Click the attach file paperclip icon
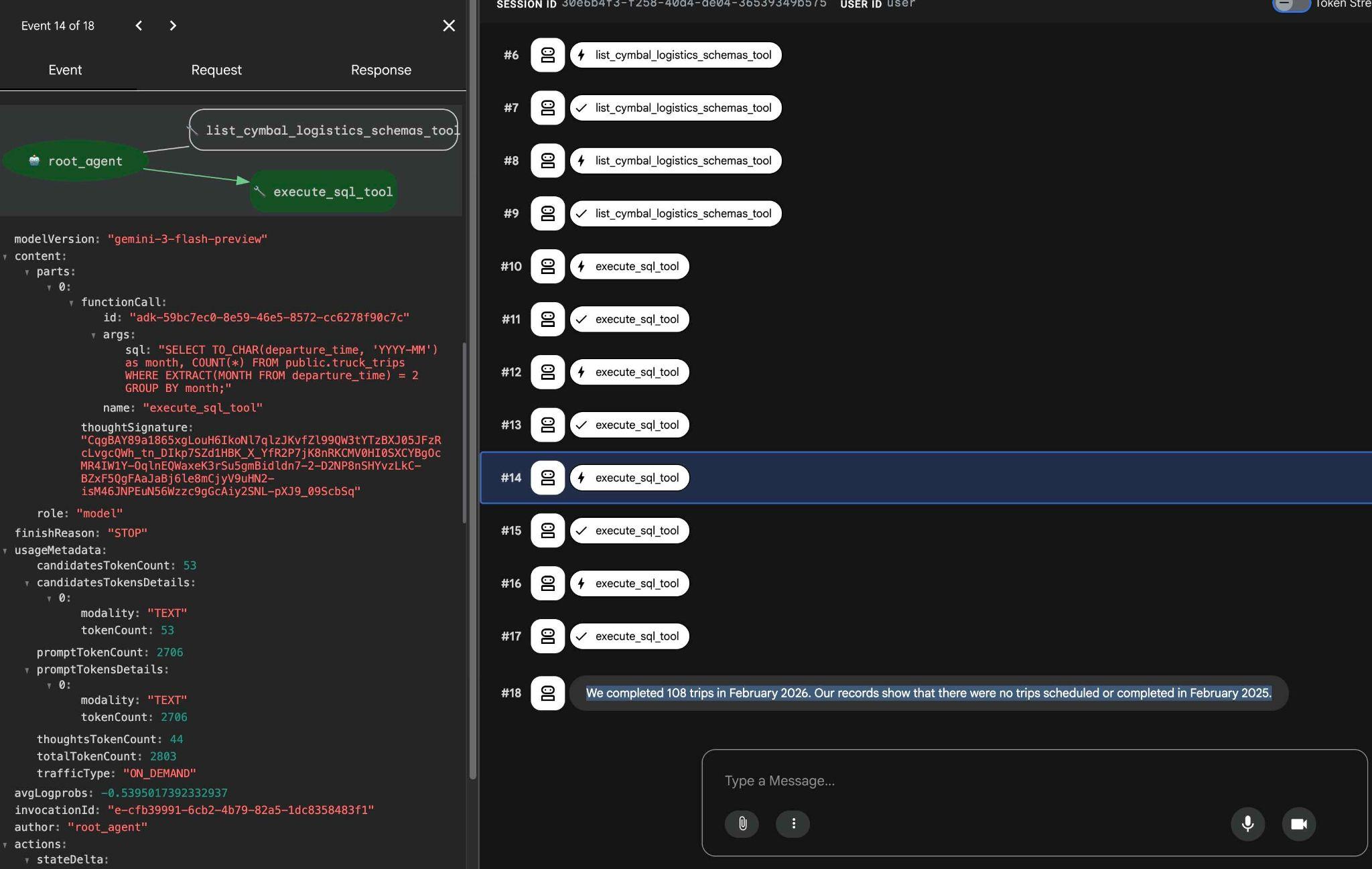 pos(742,823)
